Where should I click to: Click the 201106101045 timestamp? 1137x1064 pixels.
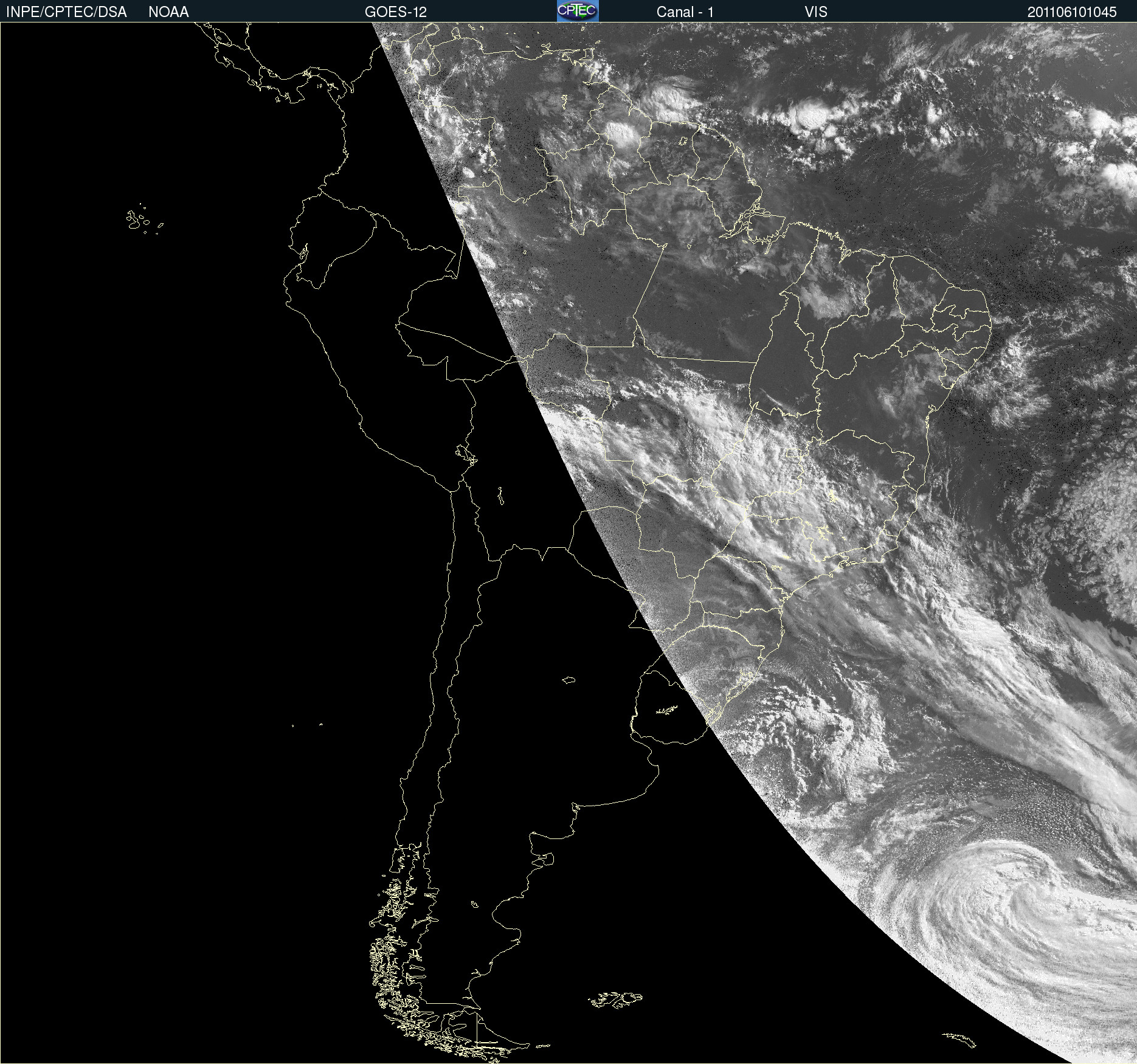pyautogui.click(x=1072, y=12)
